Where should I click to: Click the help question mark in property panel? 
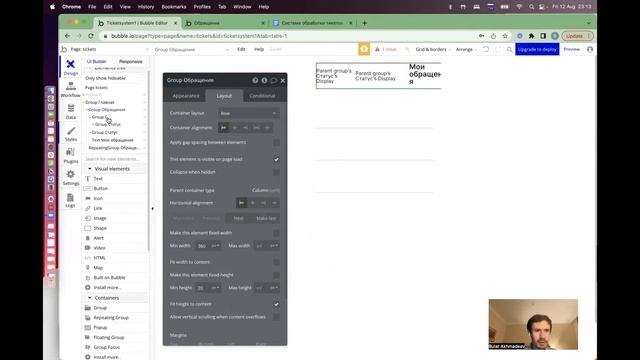coord(255,80)
